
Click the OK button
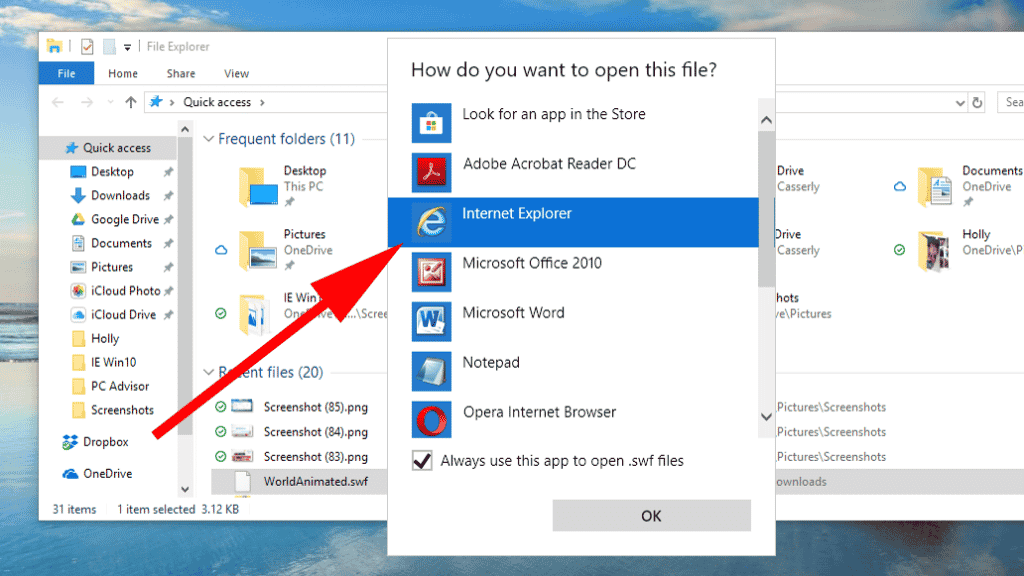651,516
